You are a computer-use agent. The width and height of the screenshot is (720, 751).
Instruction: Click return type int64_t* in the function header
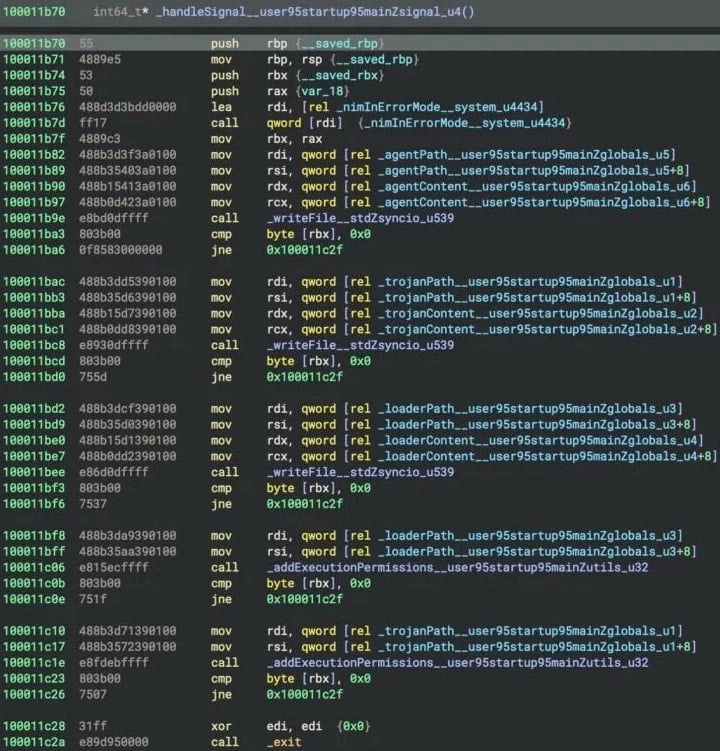tap(121, 11)
